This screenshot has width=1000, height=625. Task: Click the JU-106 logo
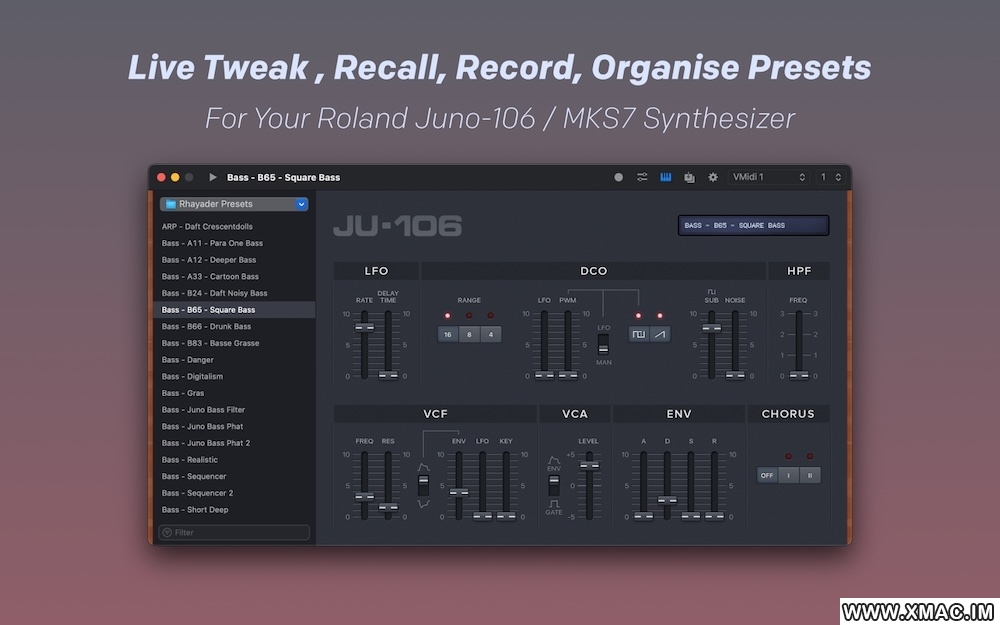point(397,225)
